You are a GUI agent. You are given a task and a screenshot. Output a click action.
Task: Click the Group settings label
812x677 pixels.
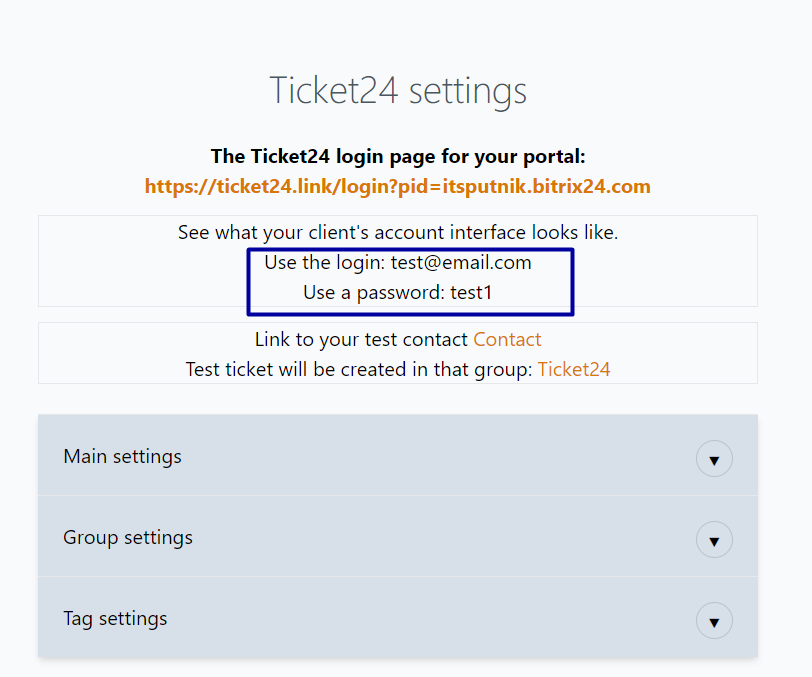(128, 538)
